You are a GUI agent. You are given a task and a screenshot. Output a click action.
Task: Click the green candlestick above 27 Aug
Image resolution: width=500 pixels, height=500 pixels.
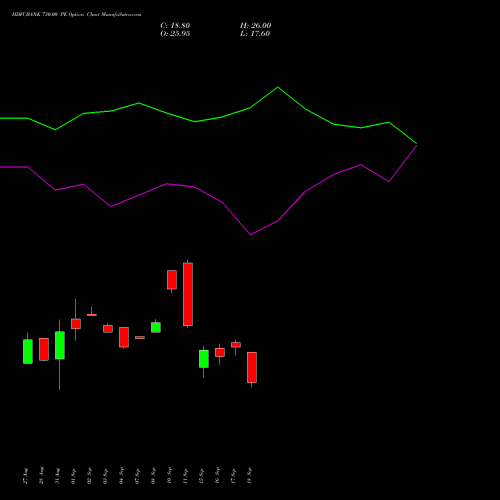pos(28,351)
